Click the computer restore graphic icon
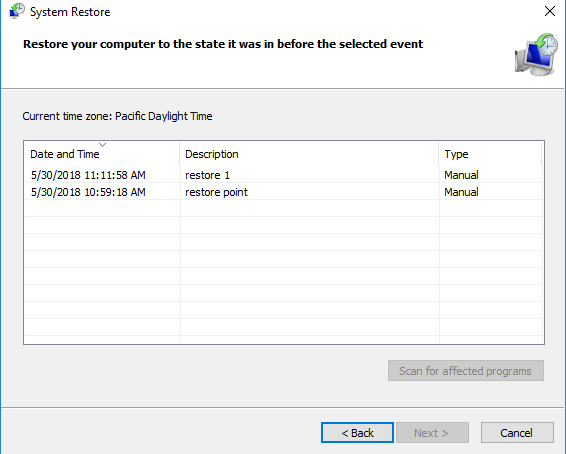The height and width of the screenshot is (454, 566). click(x=536, y=54)
